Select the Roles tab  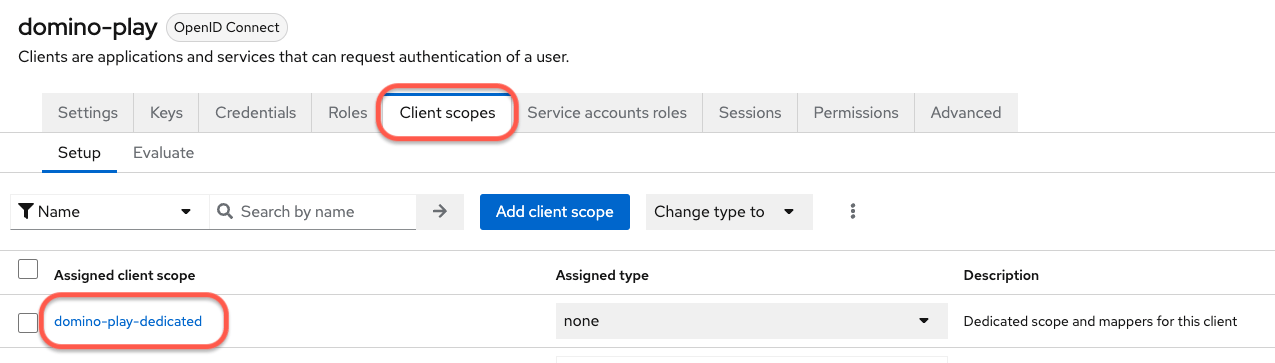tap(347, 113)
